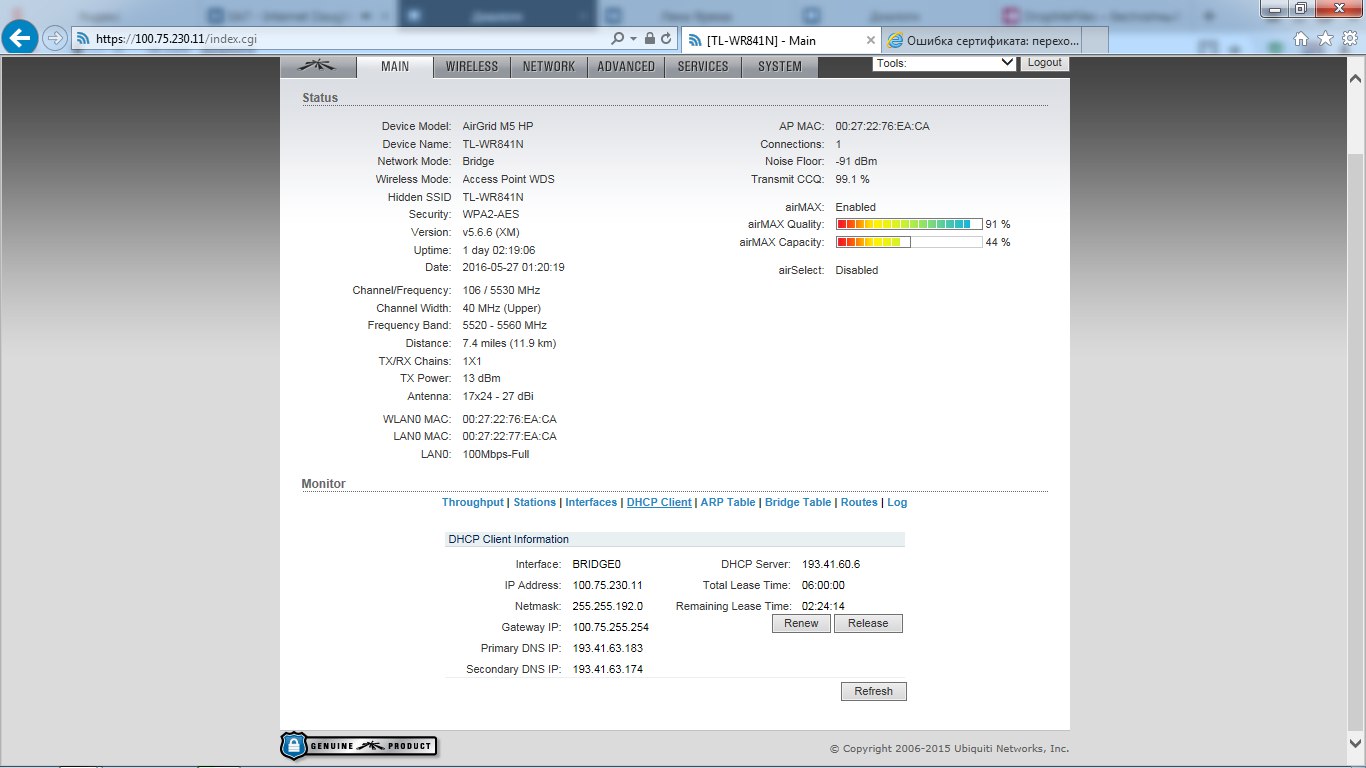The image size is (1366, 768).
Task: Open the Log monitor link
Action: pyautogui.click(x=897, y=502)
